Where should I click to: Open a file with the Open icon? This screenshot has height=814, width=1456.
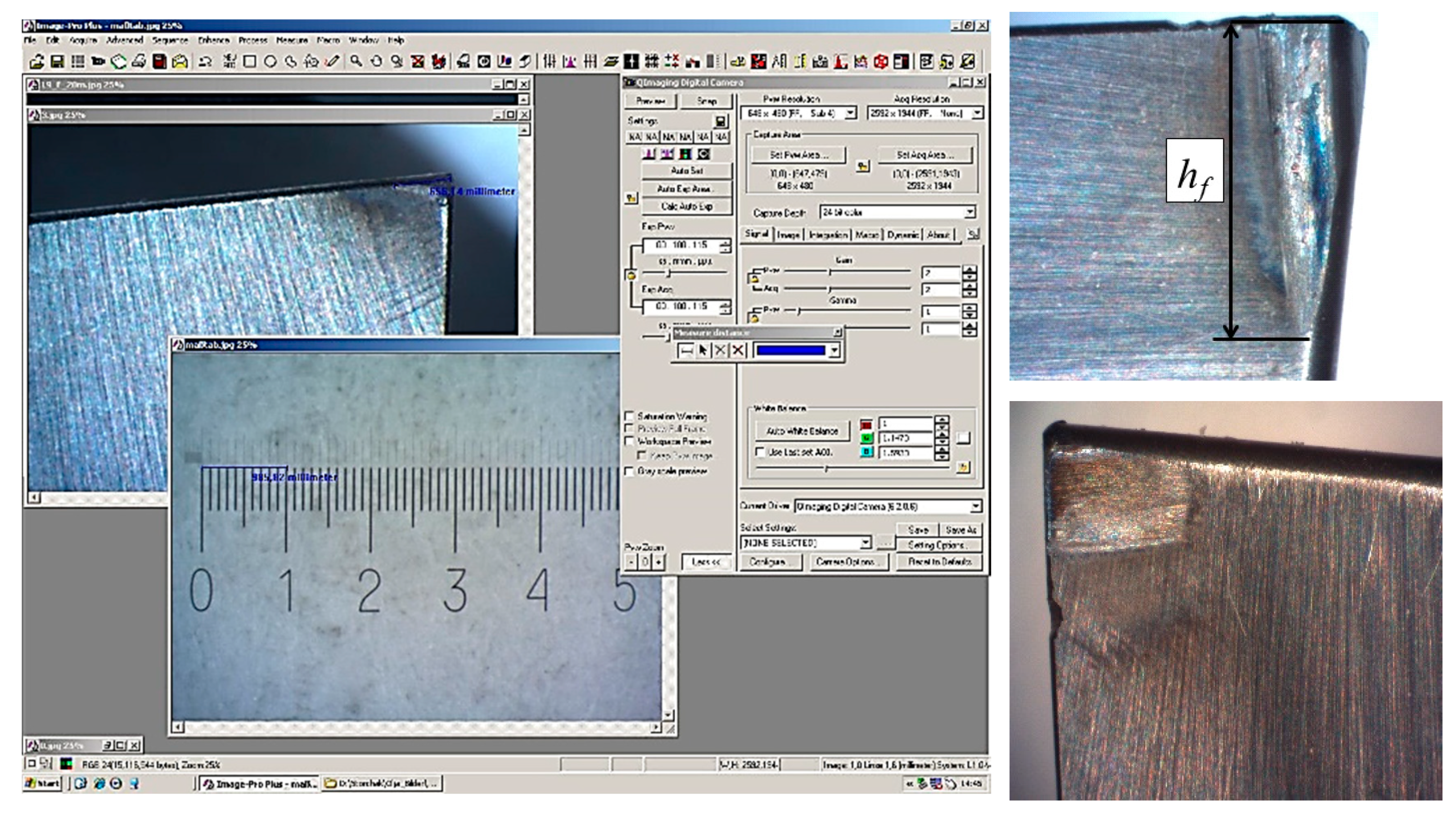tap(38, 60)
